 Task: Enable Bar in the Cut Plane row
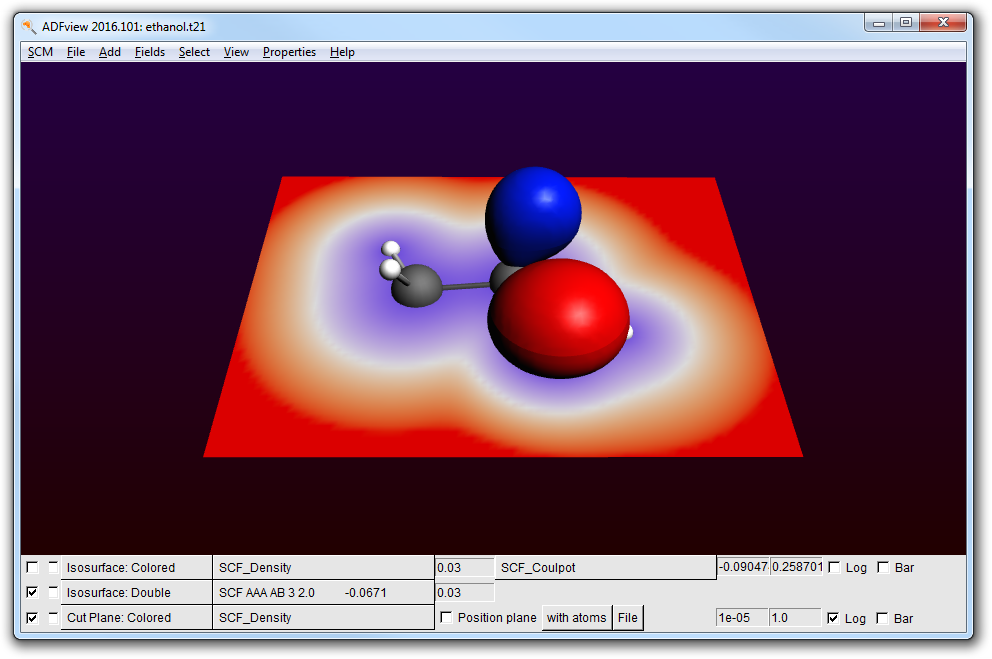point(883,619)
